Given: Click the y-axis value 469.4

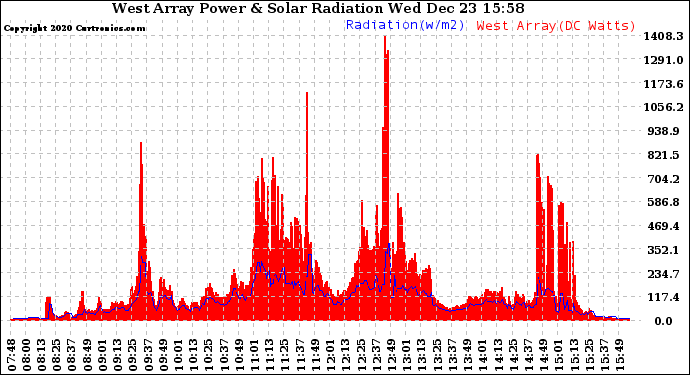Looking at the screenshot, I should click(663, 226).
